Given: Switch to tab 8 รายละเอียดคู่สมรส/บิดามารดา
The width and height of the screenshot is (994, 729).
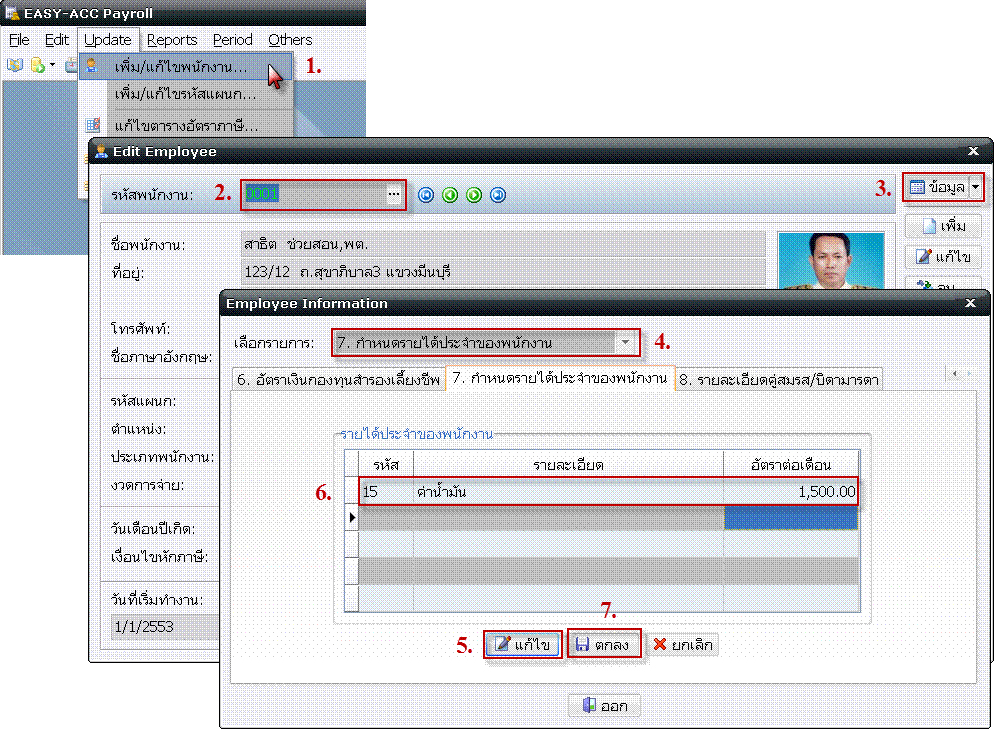Looking at the screenshot, I should [x=779, y=379].
